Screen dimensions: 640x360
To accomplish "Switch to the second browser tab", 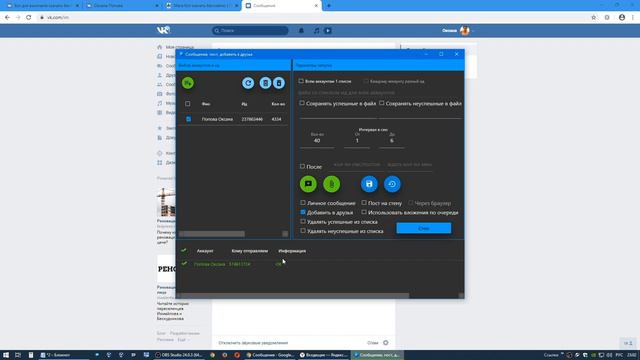I will coord(122,6).
